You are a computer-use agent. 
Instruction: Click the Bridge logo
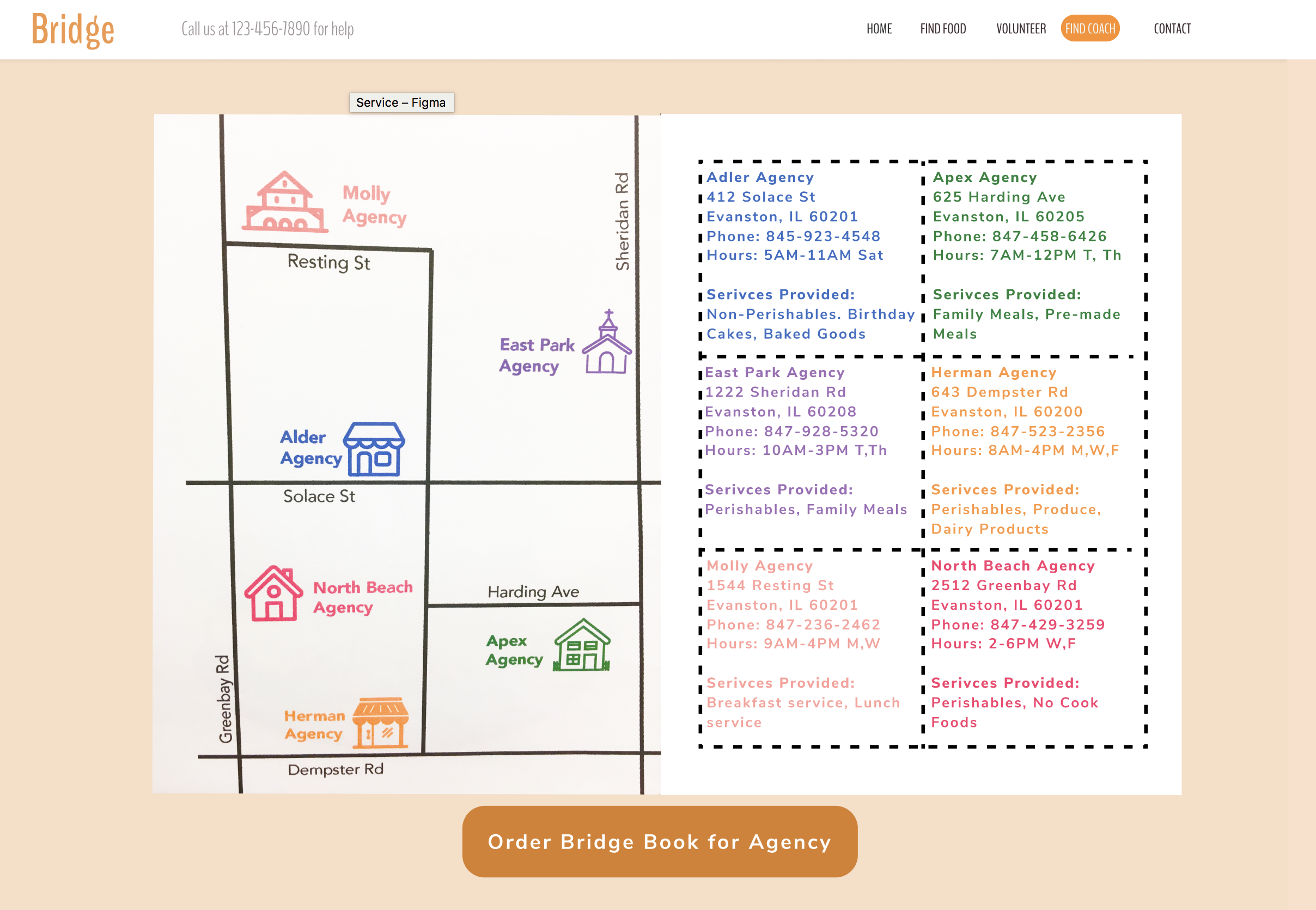[x=73, y=29]
